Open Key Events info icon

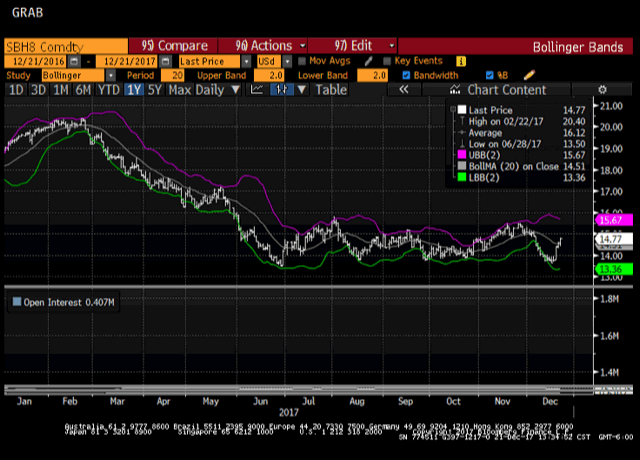click(461, 61)
